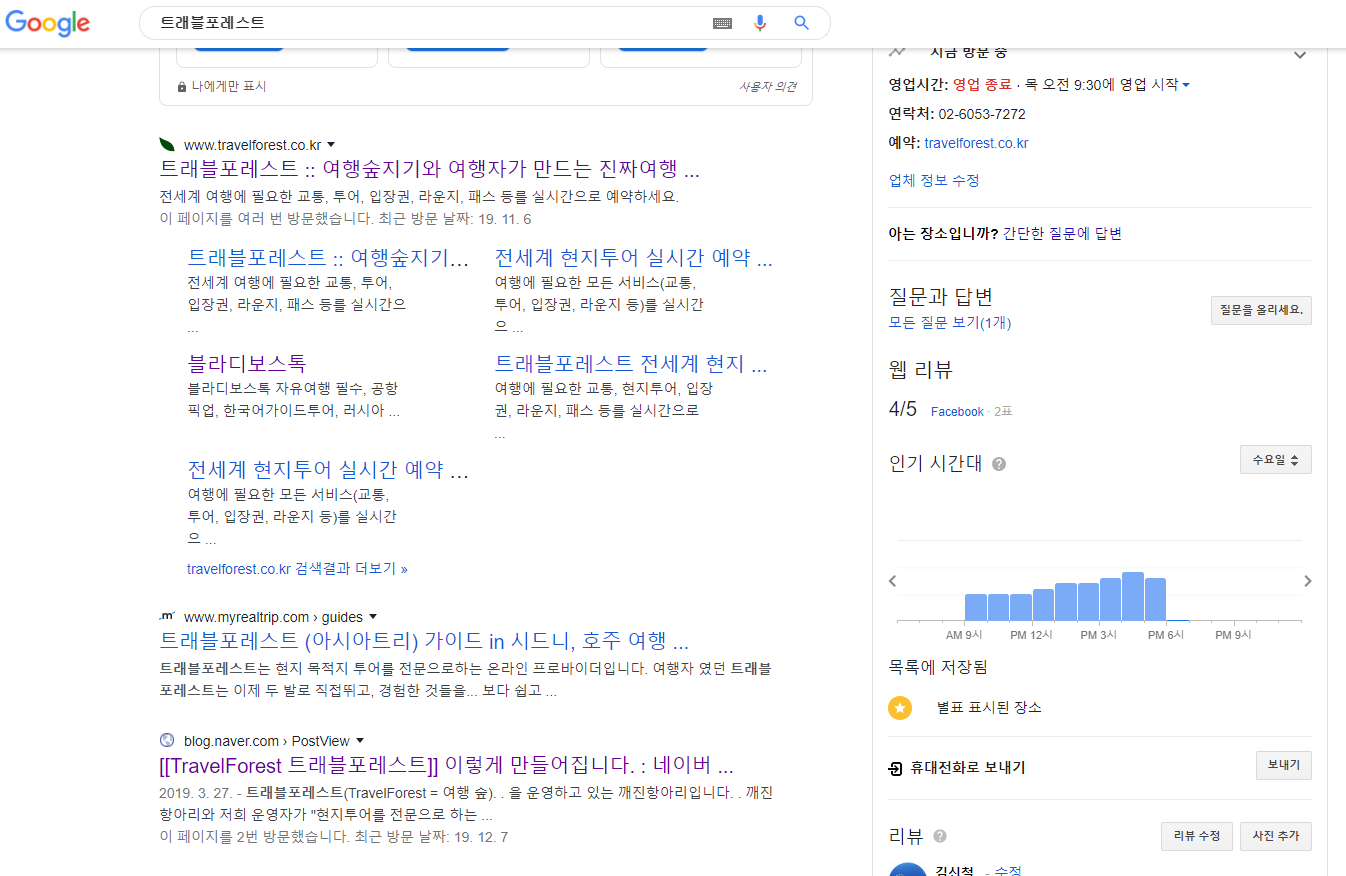Expand the 지금 방문 중 chevron
1346x876 pixels.
tap(1300, 54)
